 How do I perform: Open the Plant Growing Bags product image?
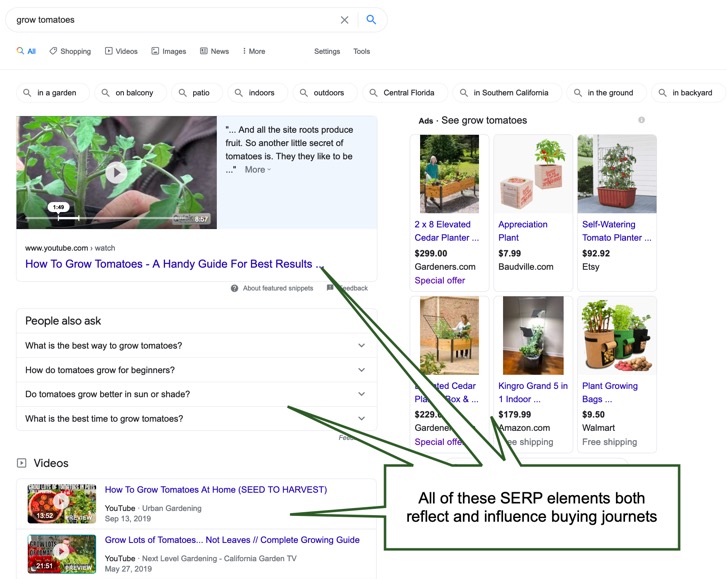coord(617,335)
